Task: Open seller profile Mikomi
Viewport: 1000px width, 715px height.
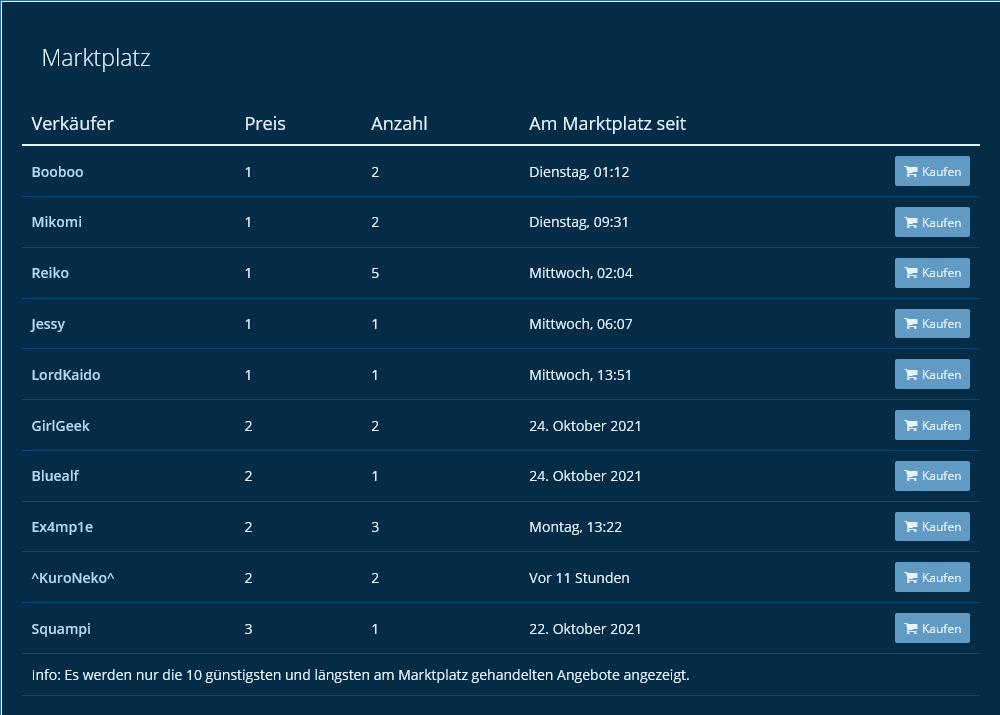Action: click(x=56, y=222)
